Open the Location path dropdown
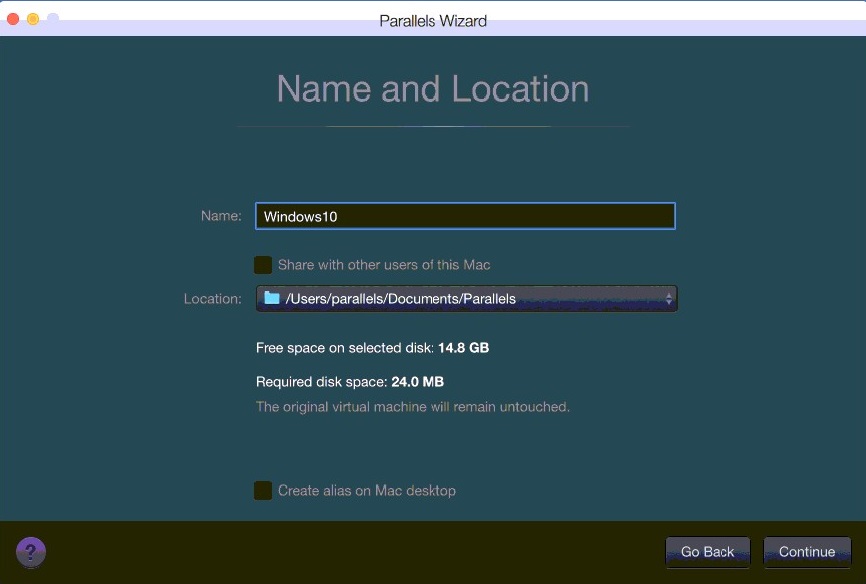 pos(466,298)
